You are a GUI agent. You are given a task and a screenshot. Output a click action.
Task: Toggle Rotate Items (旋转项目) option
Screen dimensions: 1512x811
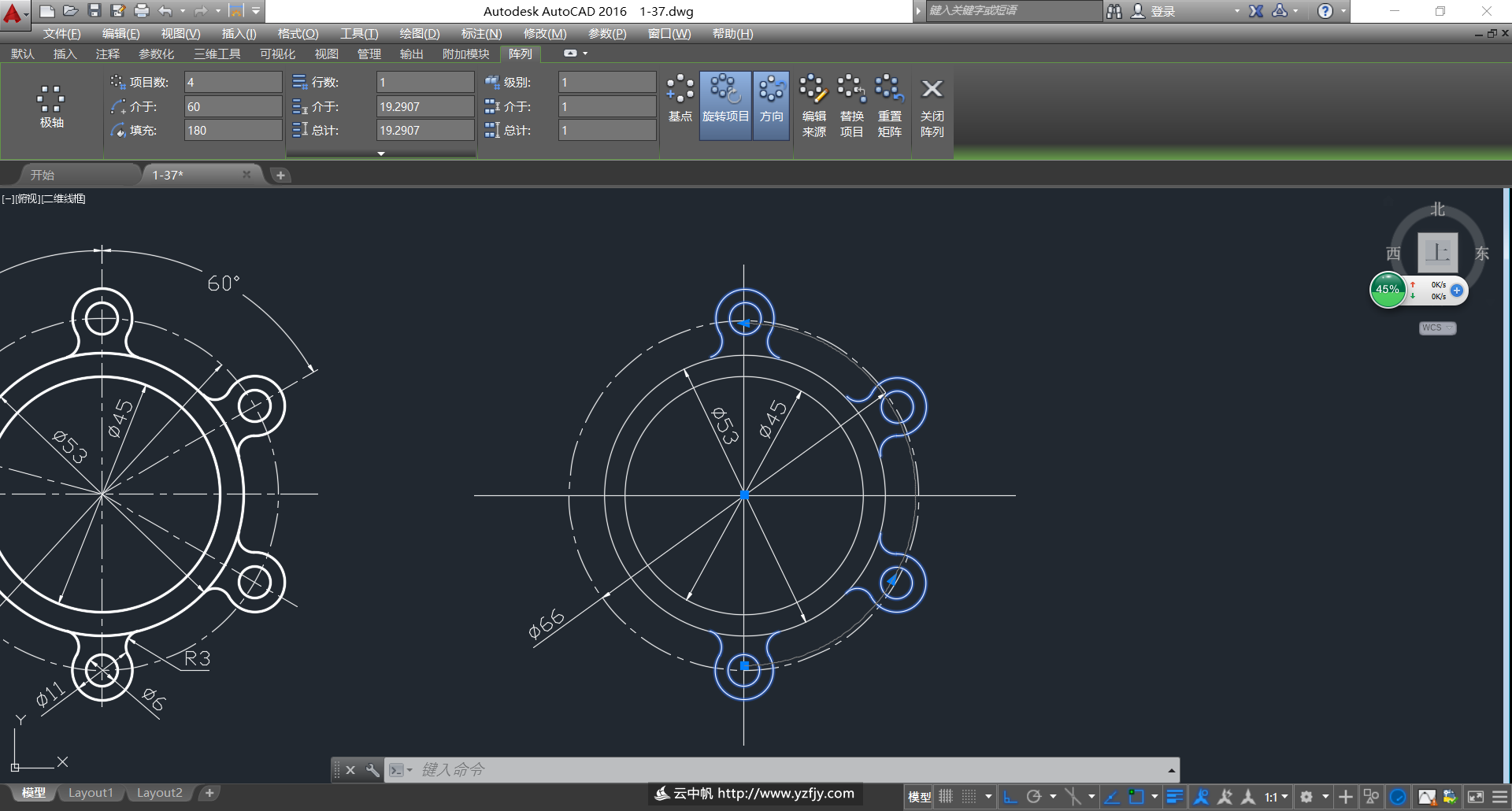coord(725,106)
